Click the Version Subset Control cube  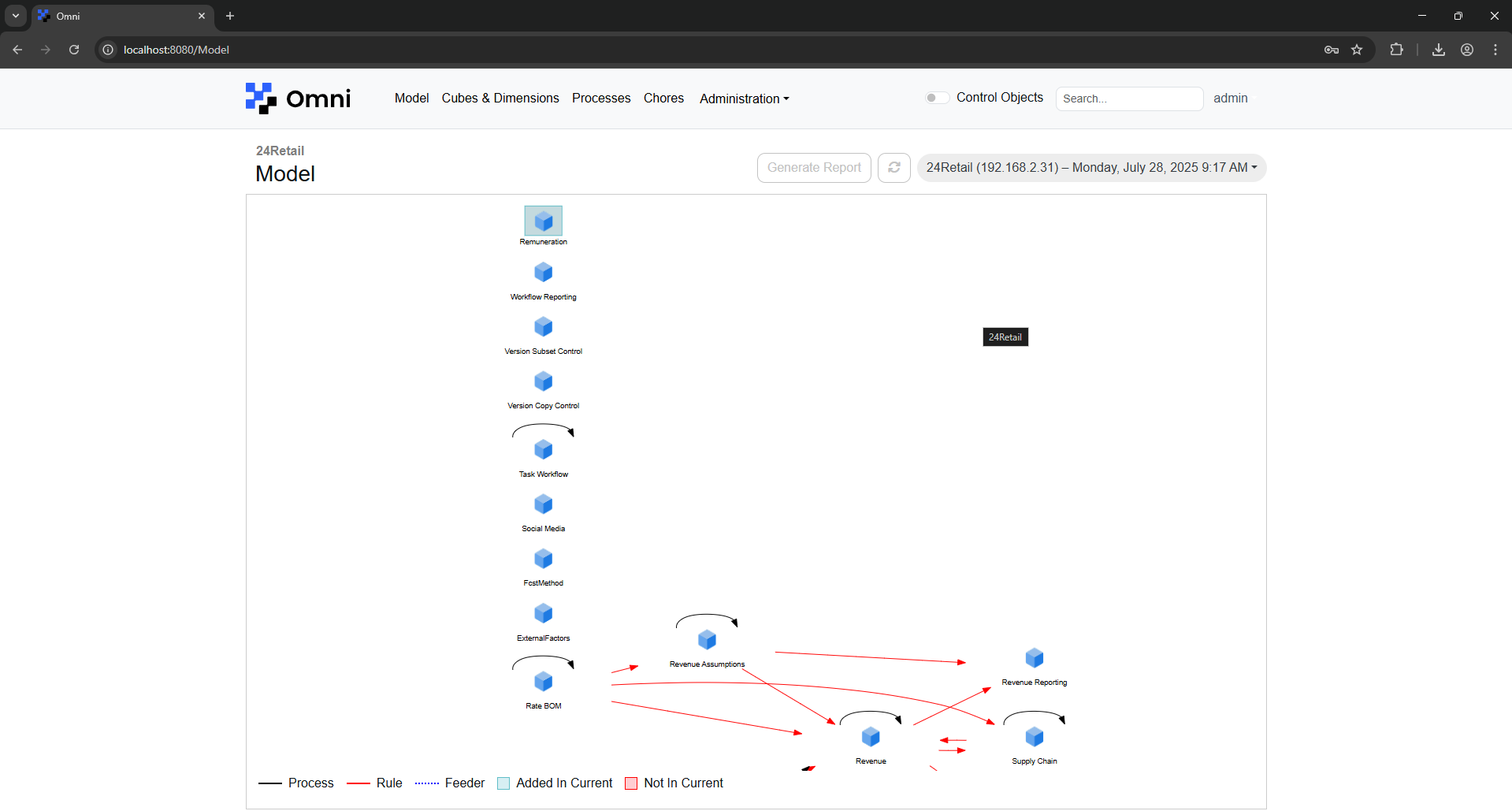coord(544,327)
